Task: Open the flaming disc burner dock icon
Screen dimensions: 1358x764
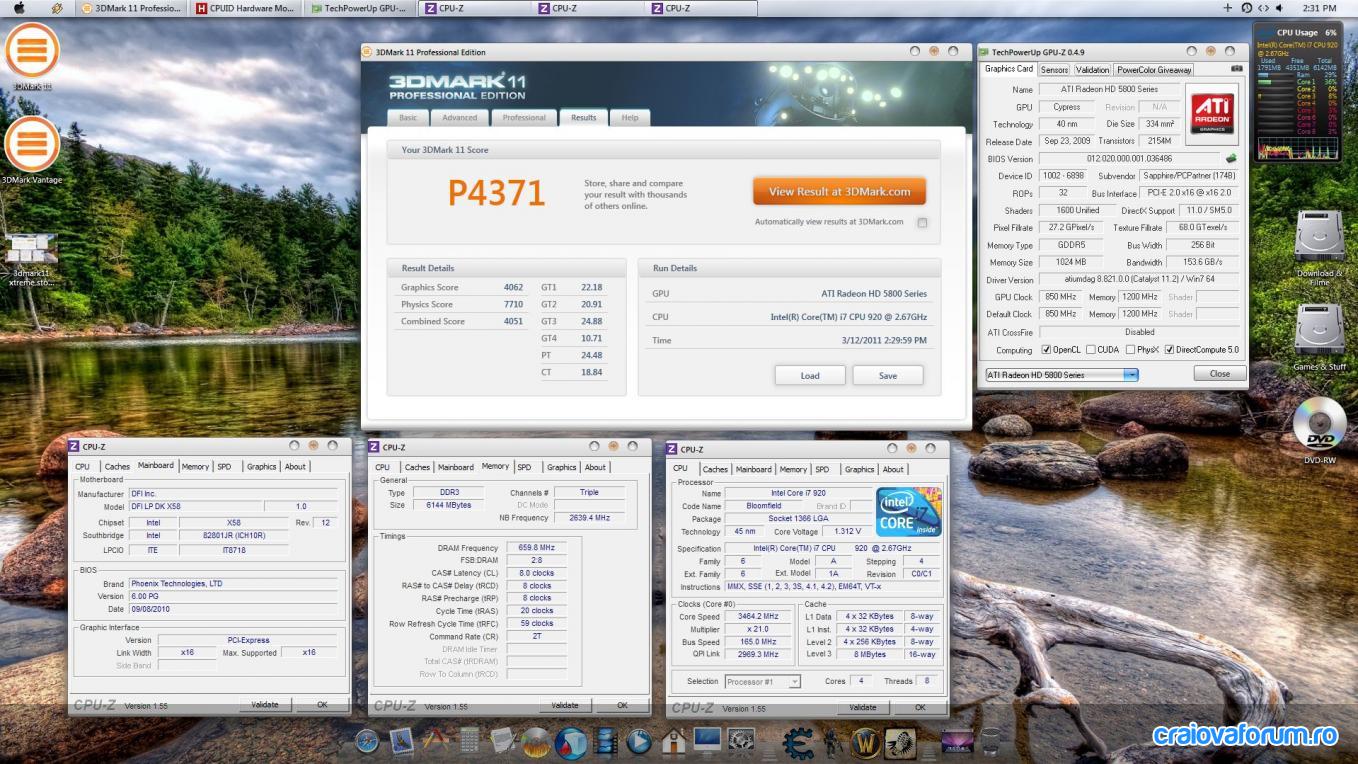Action: tap(536, 742)
